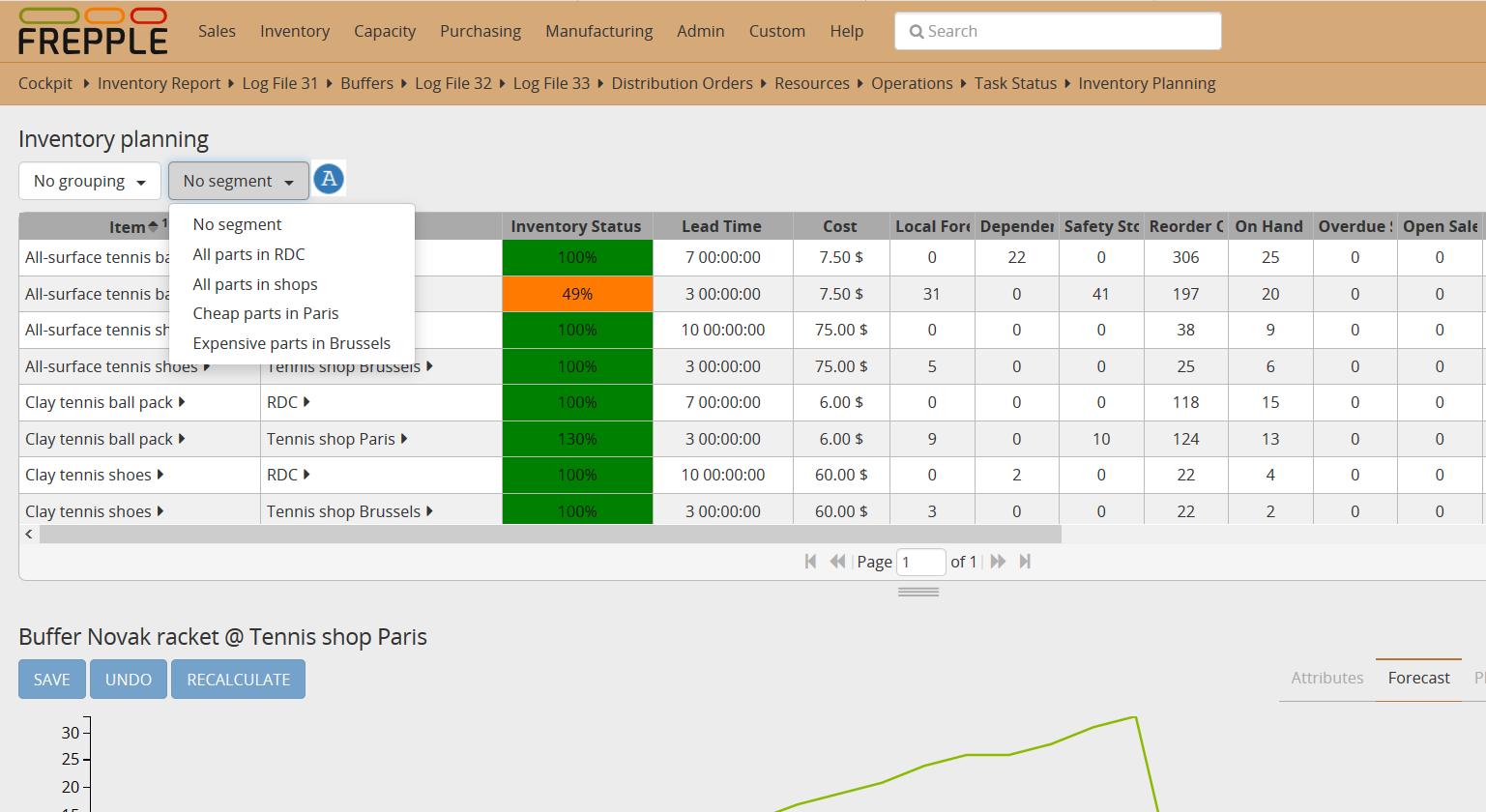Select Cheap parts in Paris segment
The width and height of the screenshot is (1486, 812).
266,313
